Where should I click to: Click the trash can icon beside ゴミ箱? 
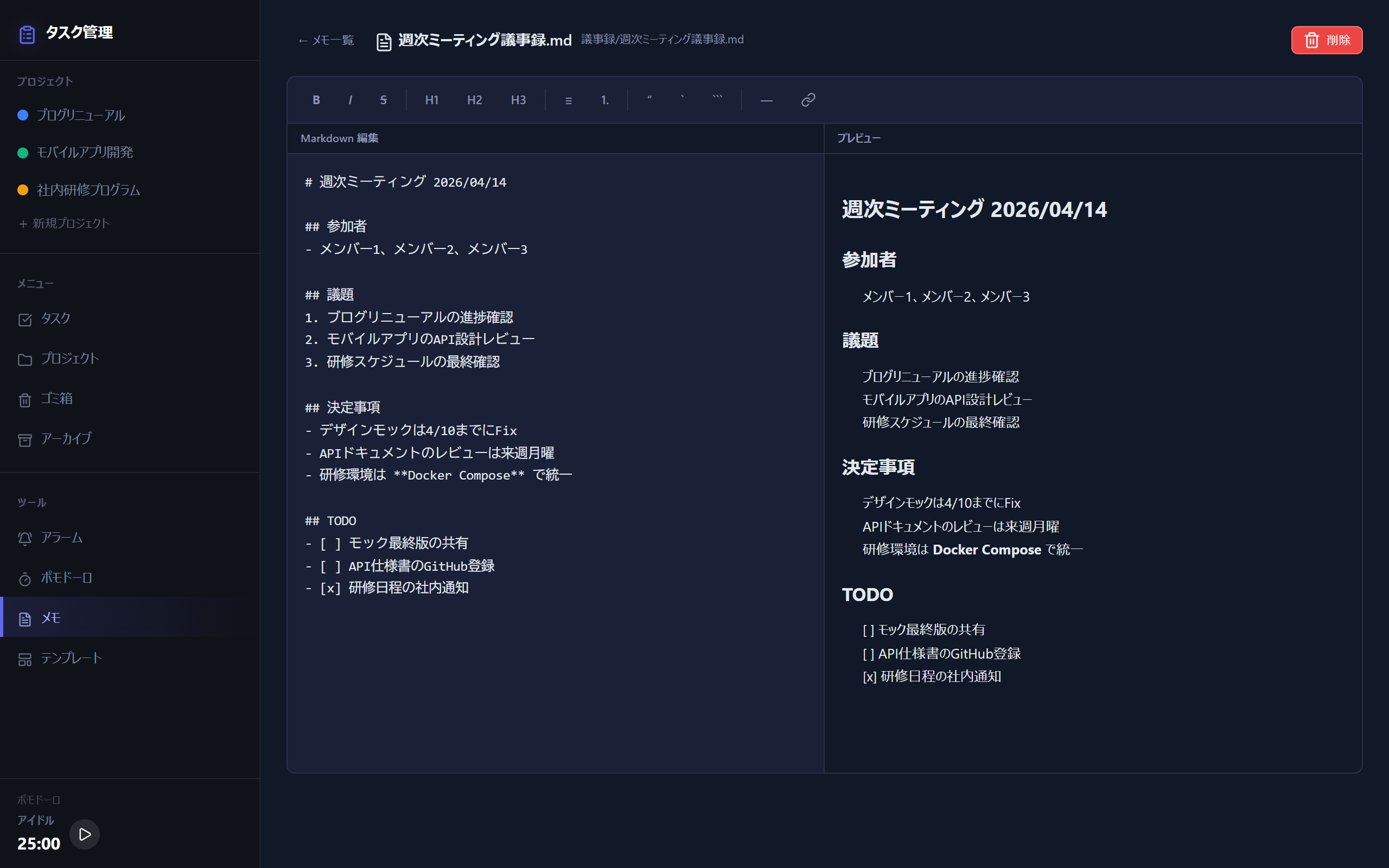pos(24,400)
